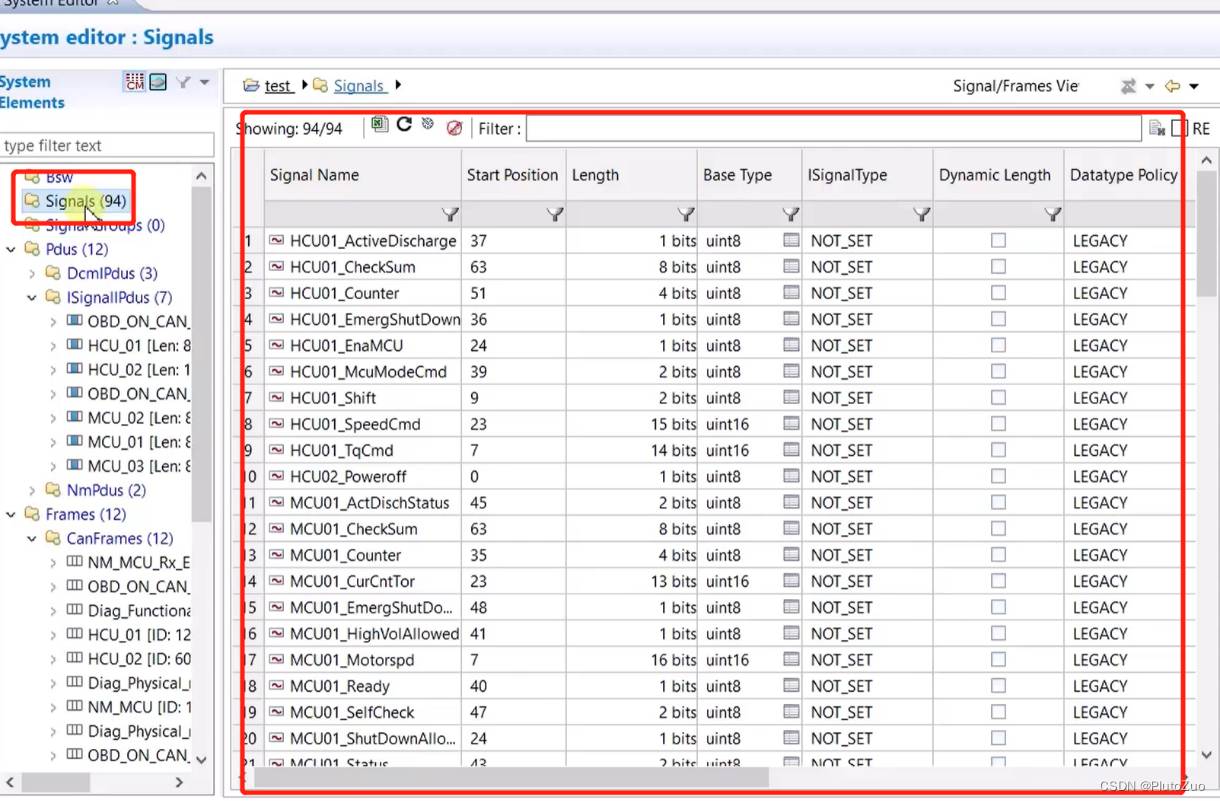The width and height of the screenshot is (1220, 801).
Task: Click the red clear filter icon
Action: pyautogui.click(x=455, y=128)
